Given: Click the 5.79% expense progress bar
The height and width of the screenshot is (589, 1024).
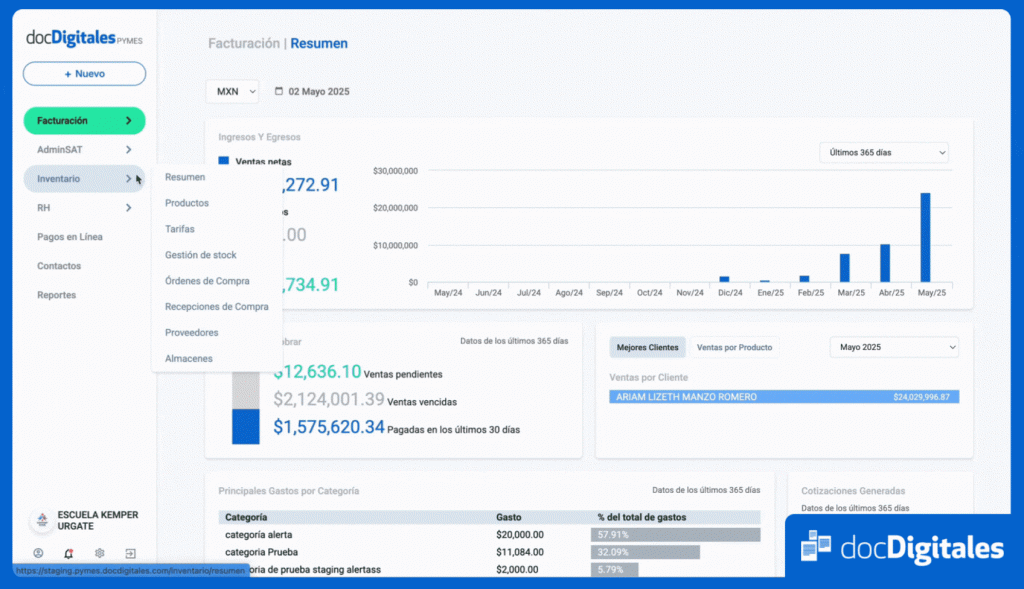Looking at the screenshot, I should [615, 570].
